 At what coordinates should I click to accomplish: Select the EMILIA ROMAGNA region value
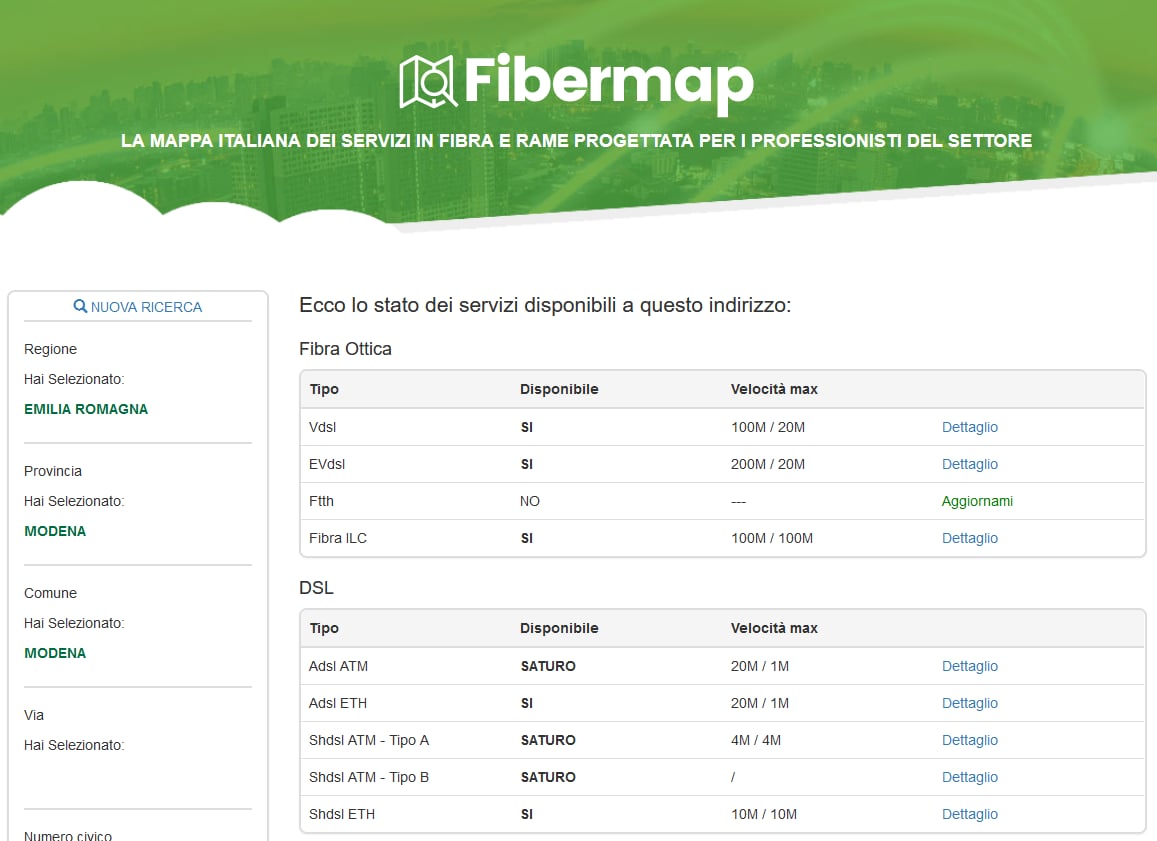(86, 409)
